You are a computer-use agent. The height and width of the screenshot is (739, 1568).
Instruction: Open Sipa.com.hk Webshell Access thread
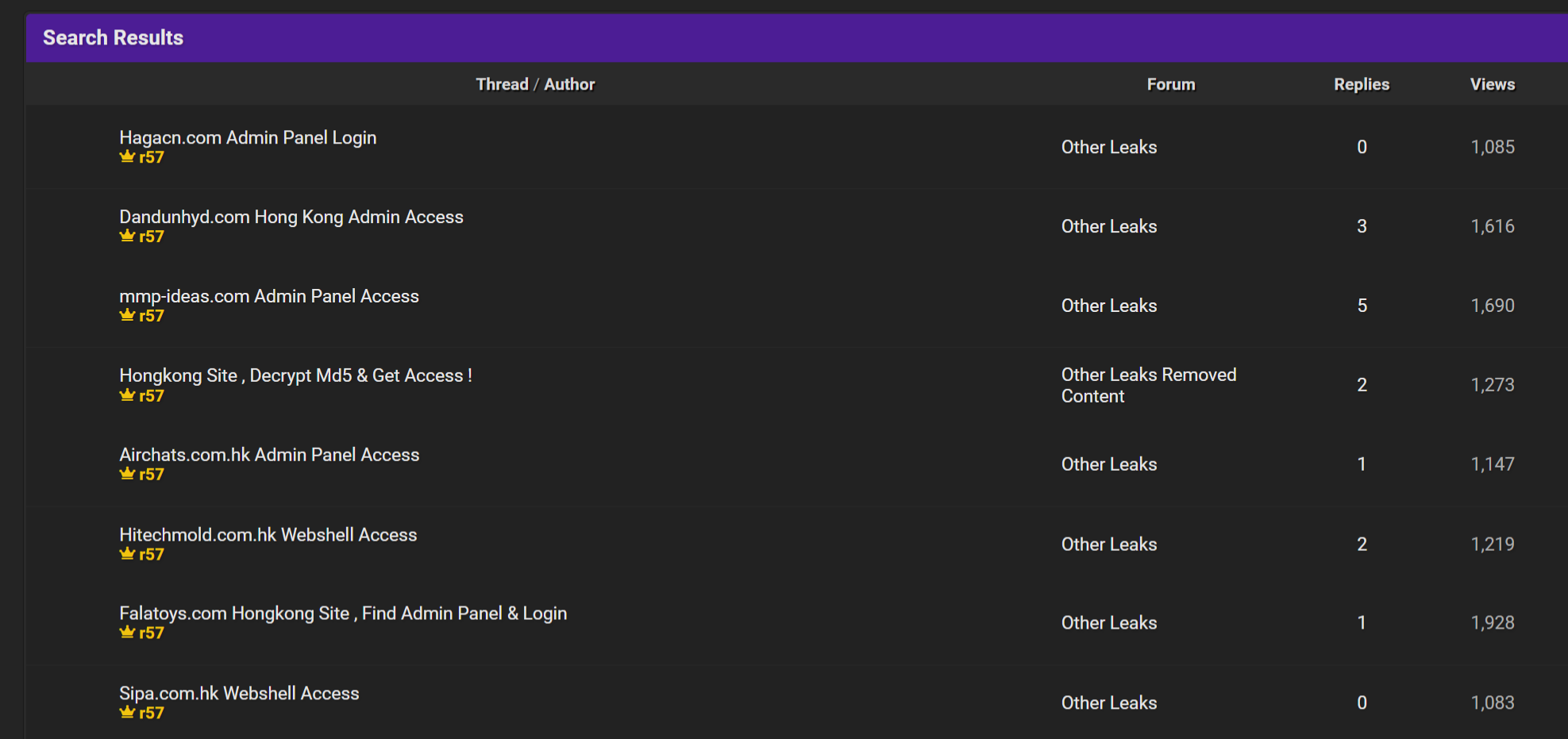click(239, 694)
